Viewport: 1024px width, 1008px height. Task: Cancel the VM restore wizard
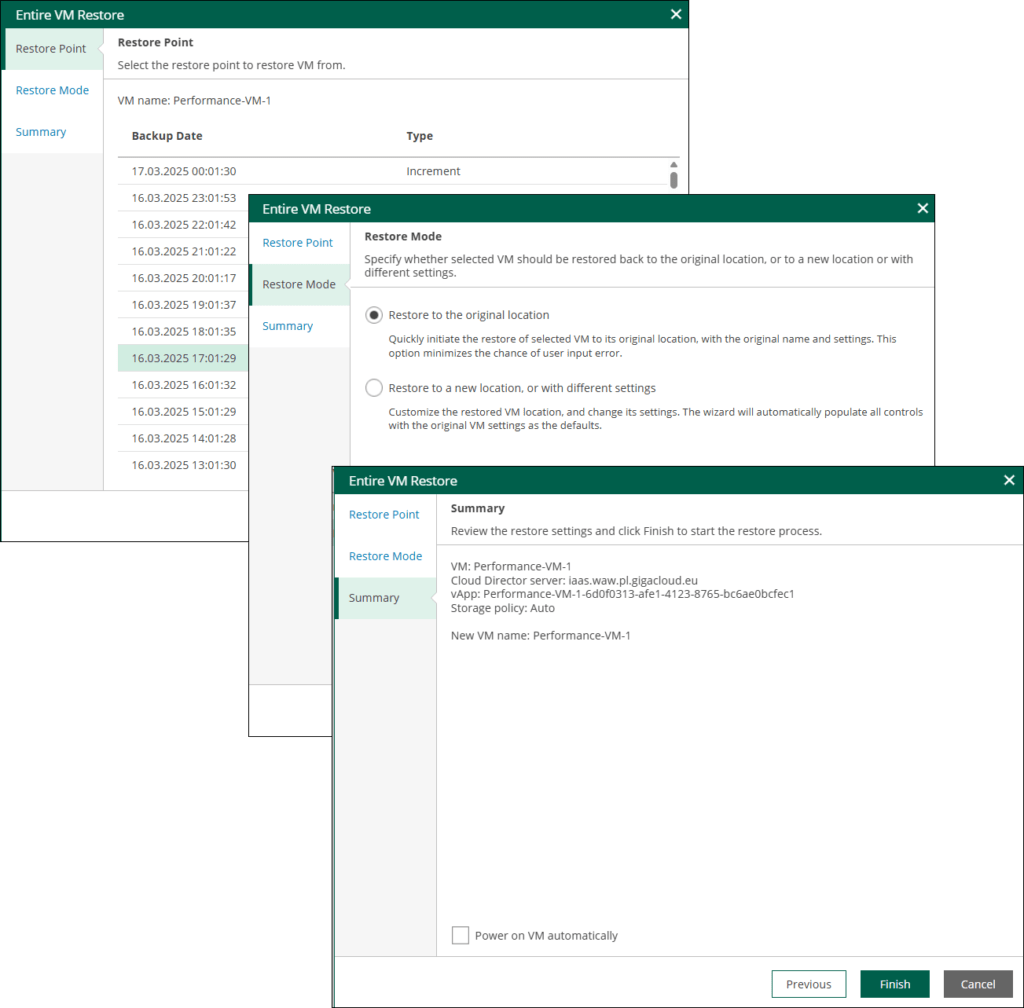977,984
